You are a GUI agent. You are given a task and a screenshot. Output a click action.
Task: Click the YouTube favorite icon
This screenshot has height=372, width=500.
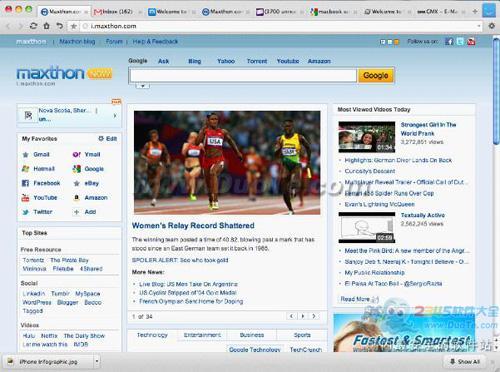point(25,198)
